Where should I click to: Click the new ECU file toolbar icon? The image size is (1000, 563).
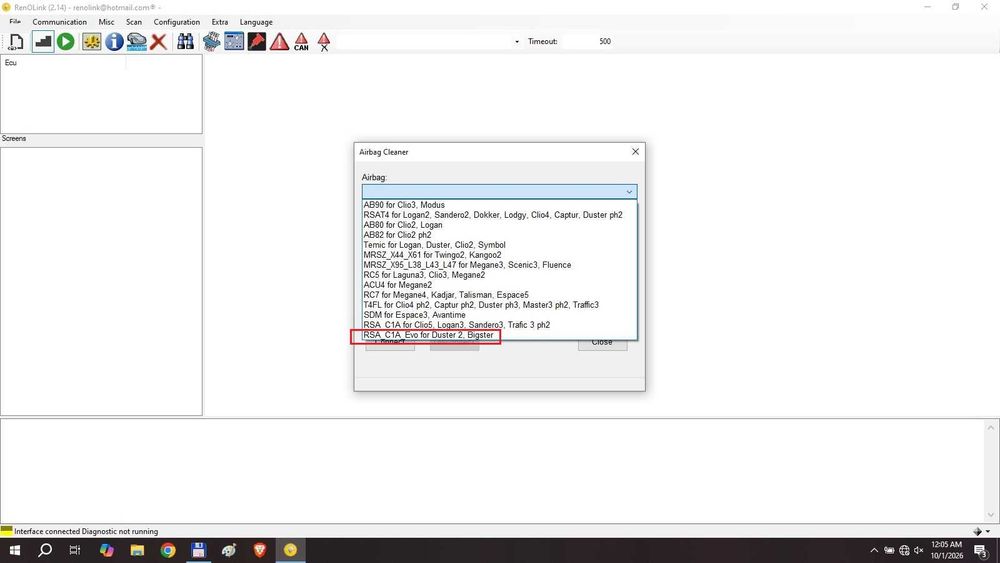pos(15,42)
